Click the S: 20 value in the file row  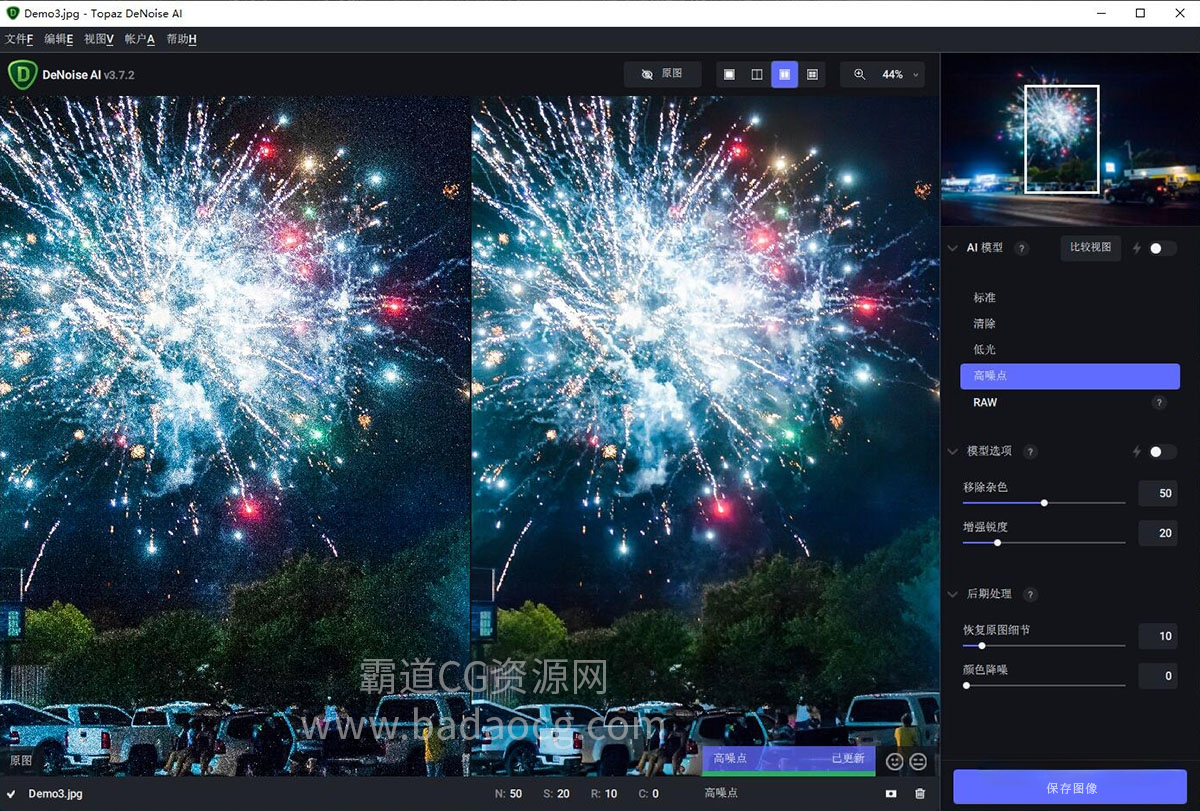557,794
